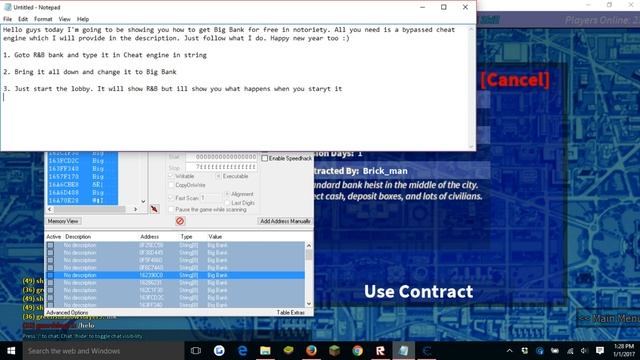Open the Notepad File menu
640x360 pixels.
click(x=7, y=19)
